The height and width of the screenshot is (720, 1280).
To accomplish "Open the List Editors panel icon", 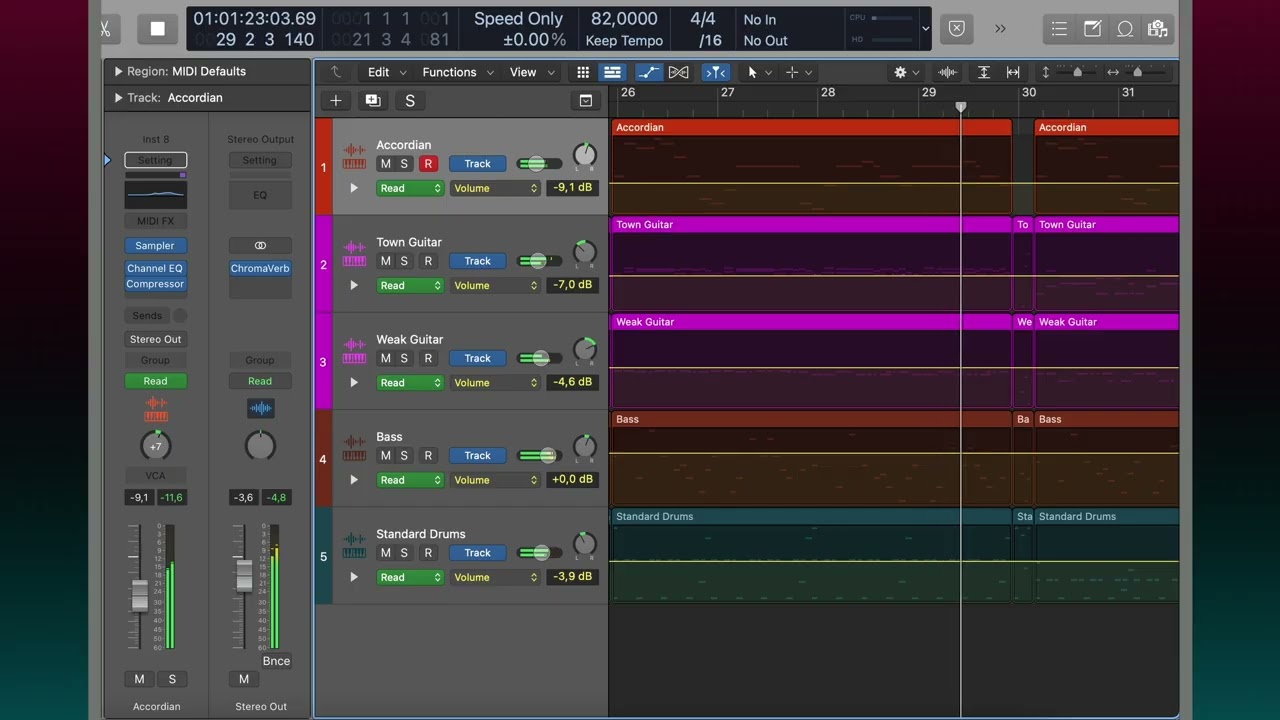I will pyautogui.click(x=1059, y=29).
